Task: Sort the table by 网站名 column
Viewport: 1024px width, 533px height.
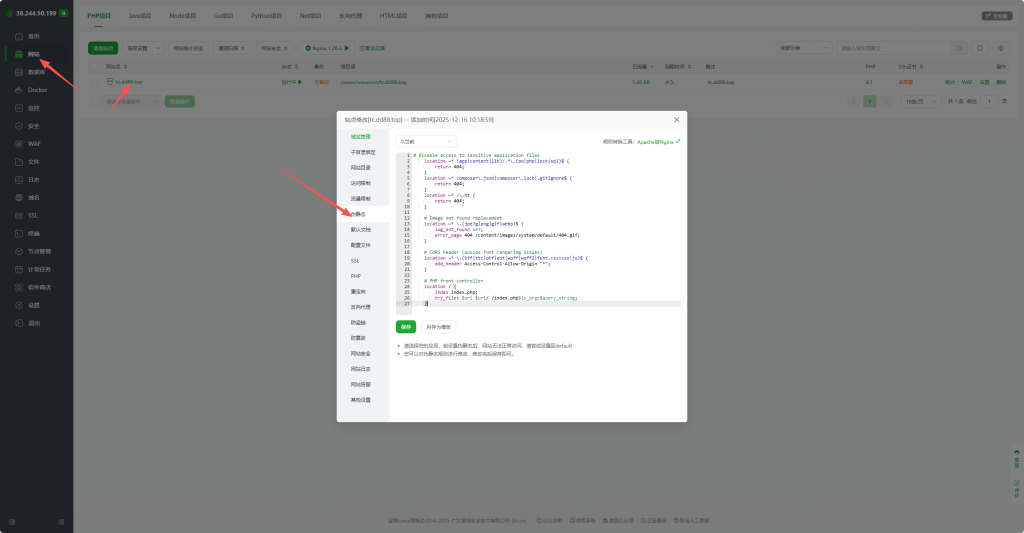Action: coord(116,67)
